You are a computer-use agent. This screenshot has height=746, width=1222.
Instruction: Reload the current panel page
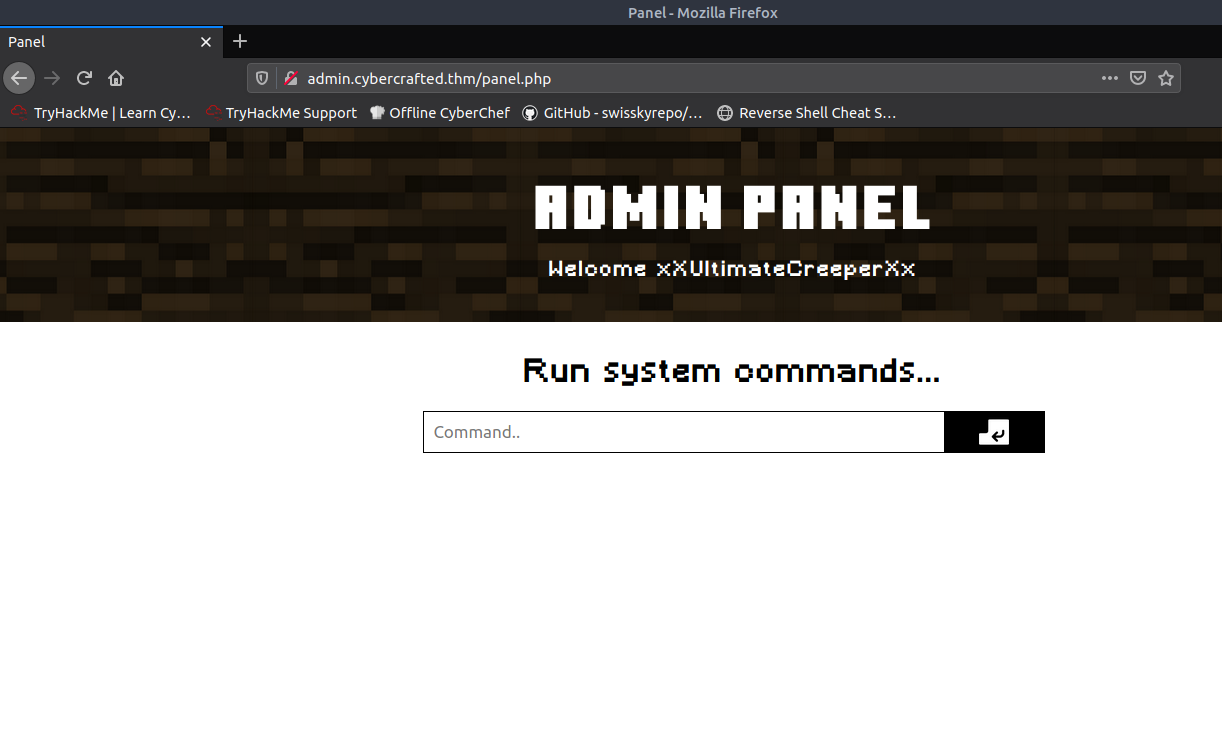[85, 78]
